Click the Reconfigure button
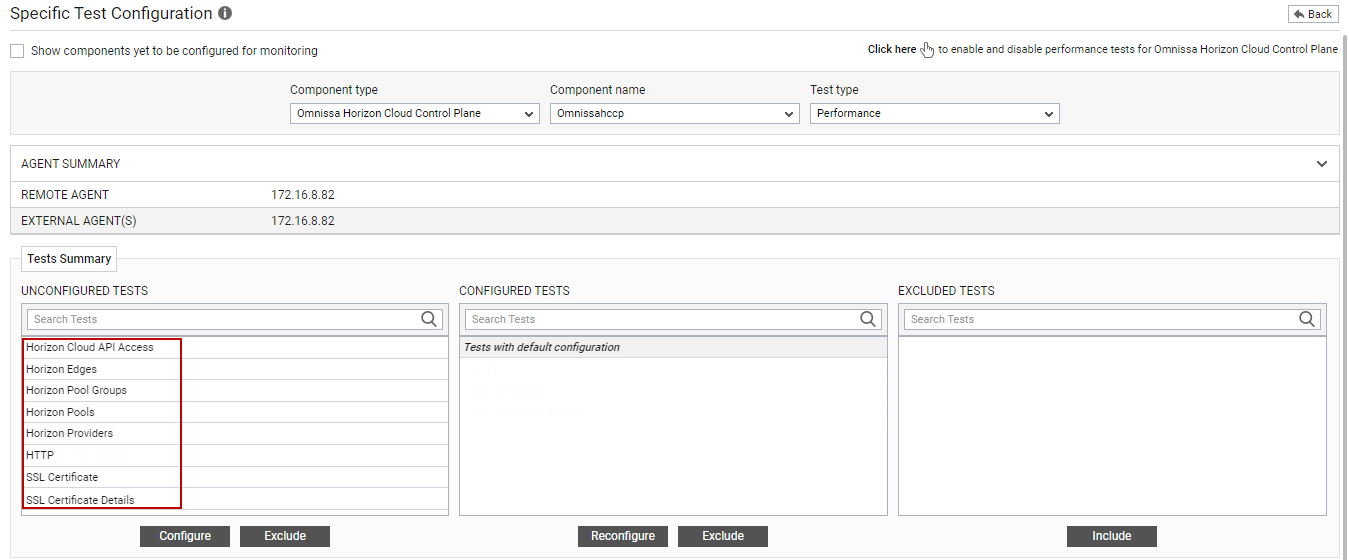 [623, 536]
